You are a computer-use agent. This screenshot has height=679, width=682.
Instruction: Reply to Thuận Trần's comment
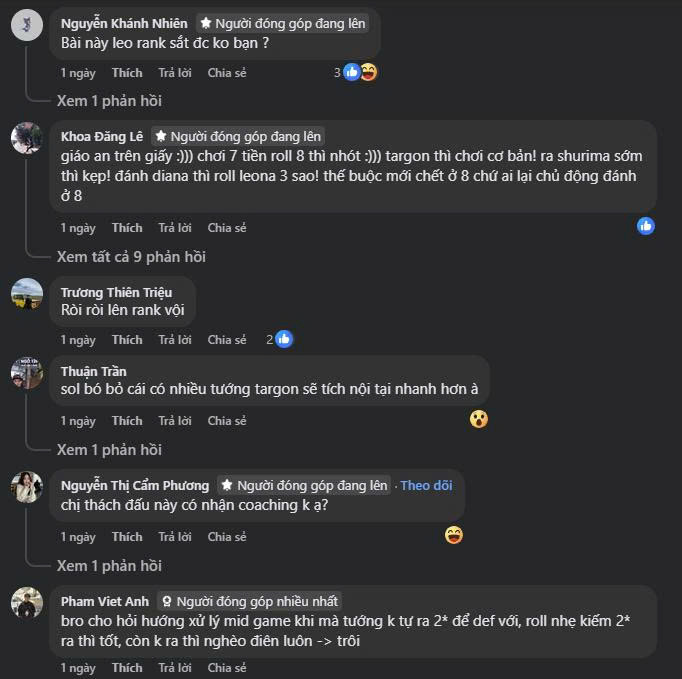click(174, 421)
